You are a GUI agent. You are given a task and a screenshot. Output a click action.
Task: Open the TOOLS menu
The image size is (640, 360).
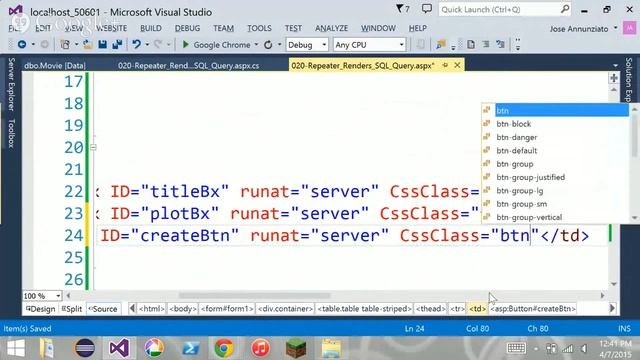pyautogui.click(x=259, y=28)
